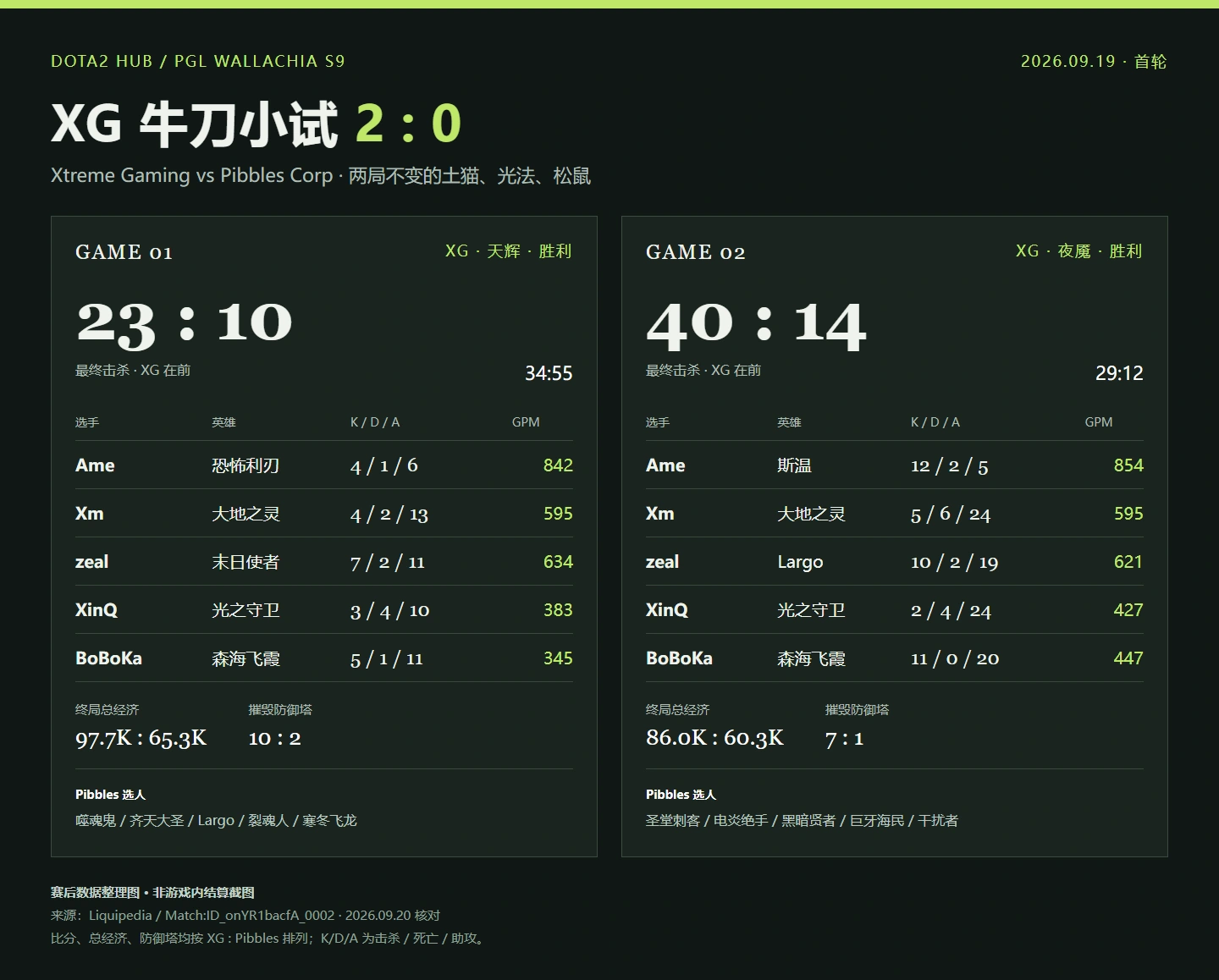This screenshot has width=1219, height=980.
Task: Click the GPM value 634
Action: coord(558,562)
